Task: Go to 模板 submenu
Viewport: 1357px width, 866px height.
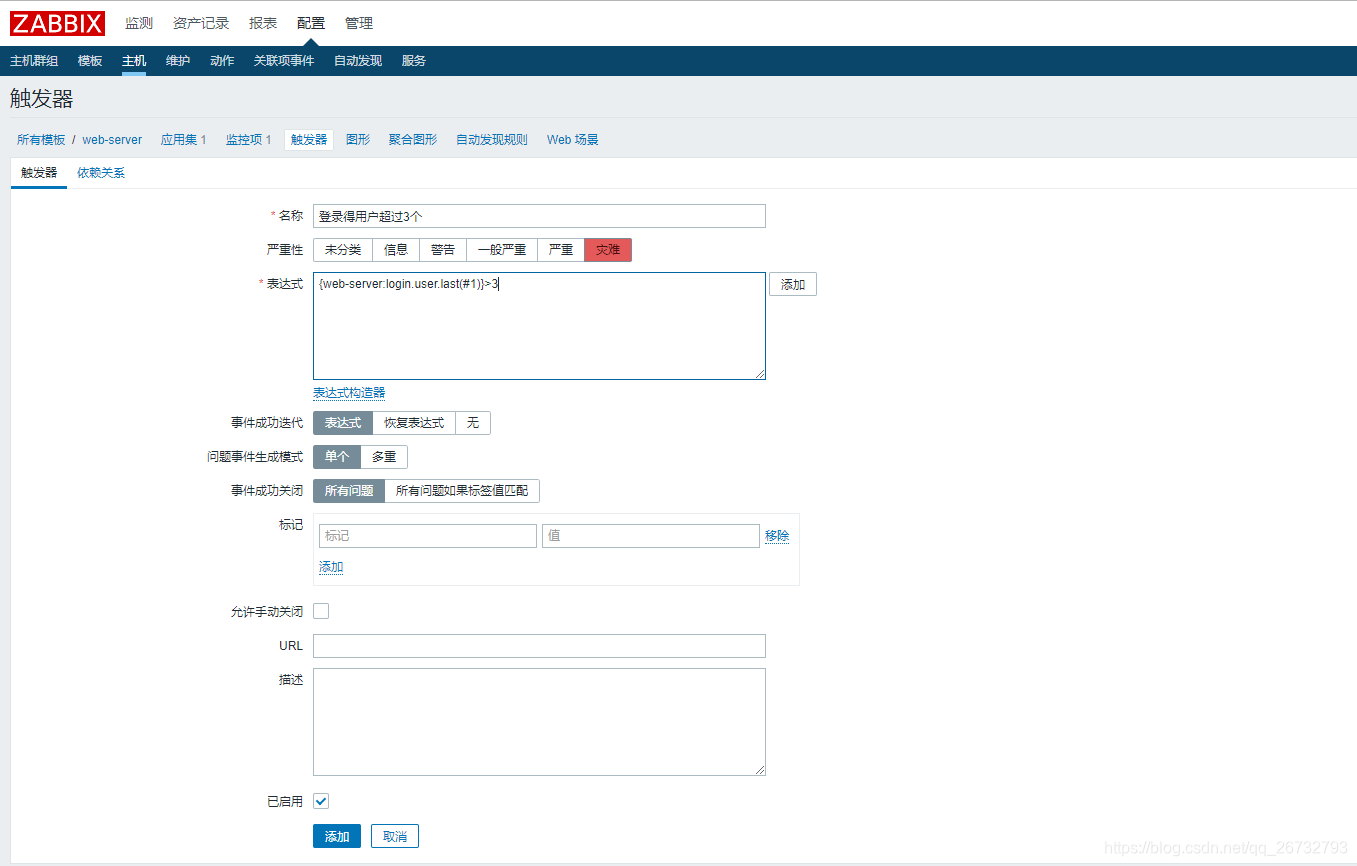Action: [90, 61]
